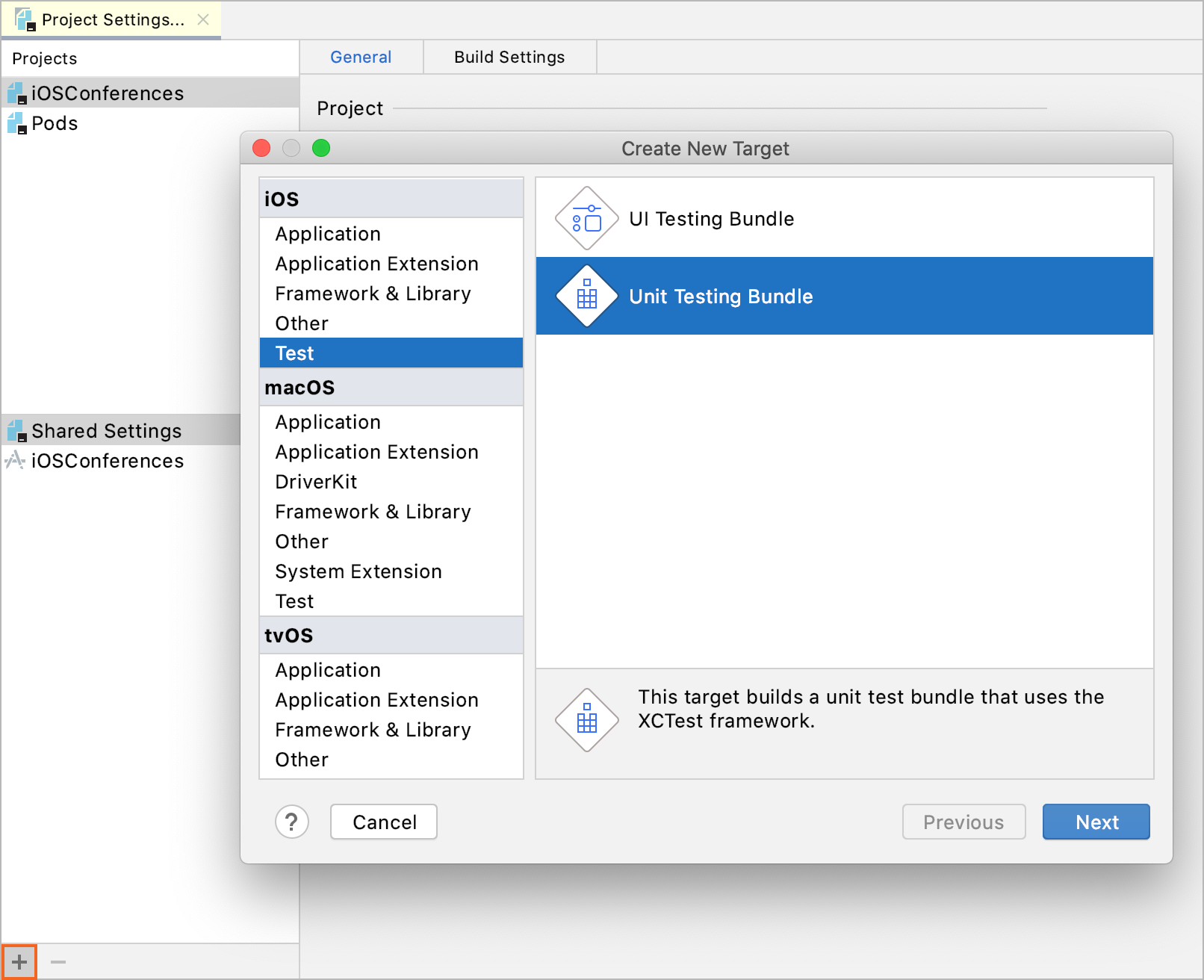Viewport: 1204px width, 980px height.
Task: Click the Shared Settings icon
Action: [x=17, y=431]
